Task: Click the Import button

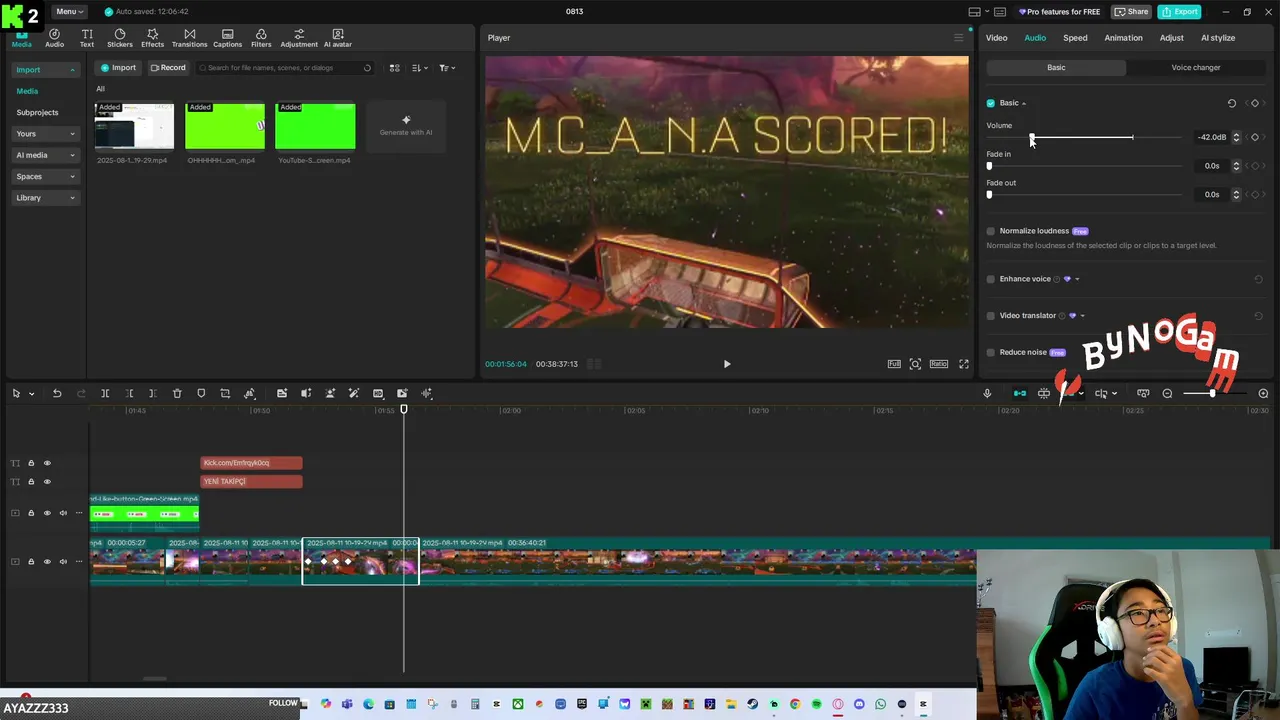Action: (118, 68)
